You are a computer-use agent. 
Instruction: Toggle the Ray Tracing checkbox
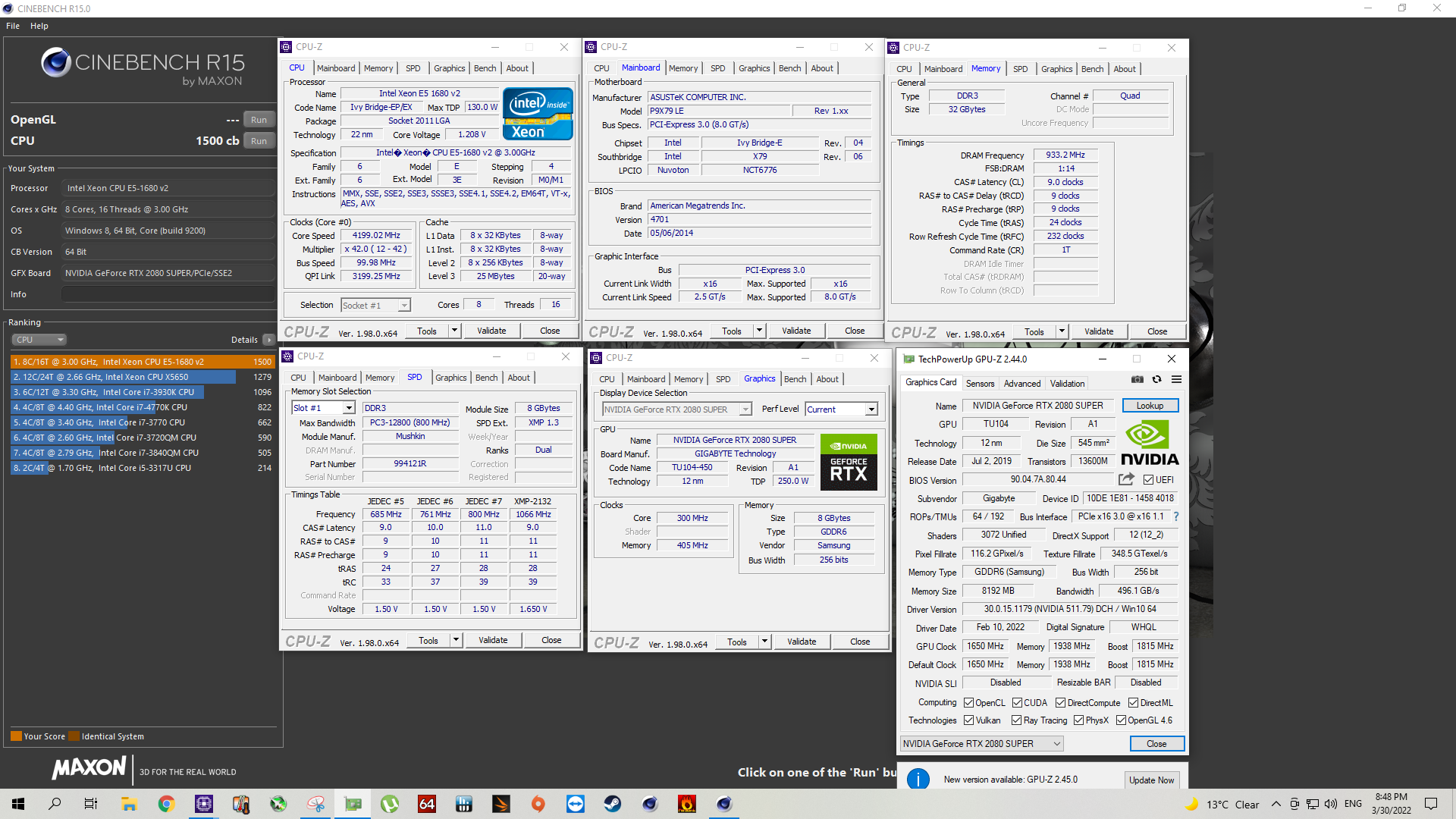(x=1016, y=720)
